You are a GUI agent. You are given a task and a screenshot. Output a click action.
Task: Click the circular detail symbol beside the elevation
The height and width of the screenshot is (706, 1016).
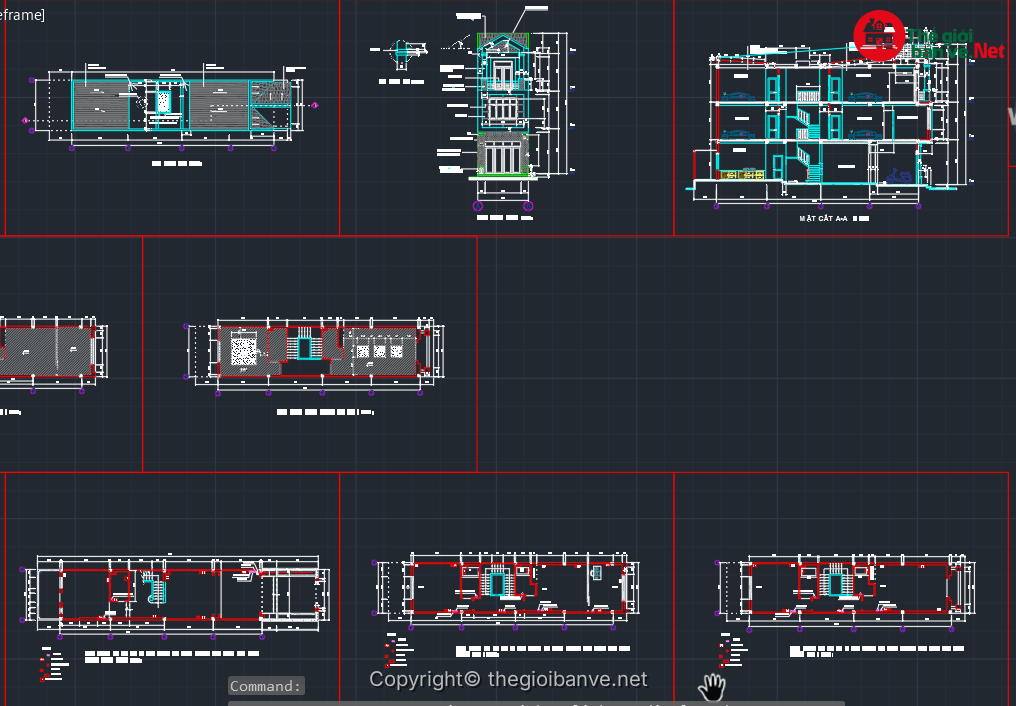(x=401, y=51)
